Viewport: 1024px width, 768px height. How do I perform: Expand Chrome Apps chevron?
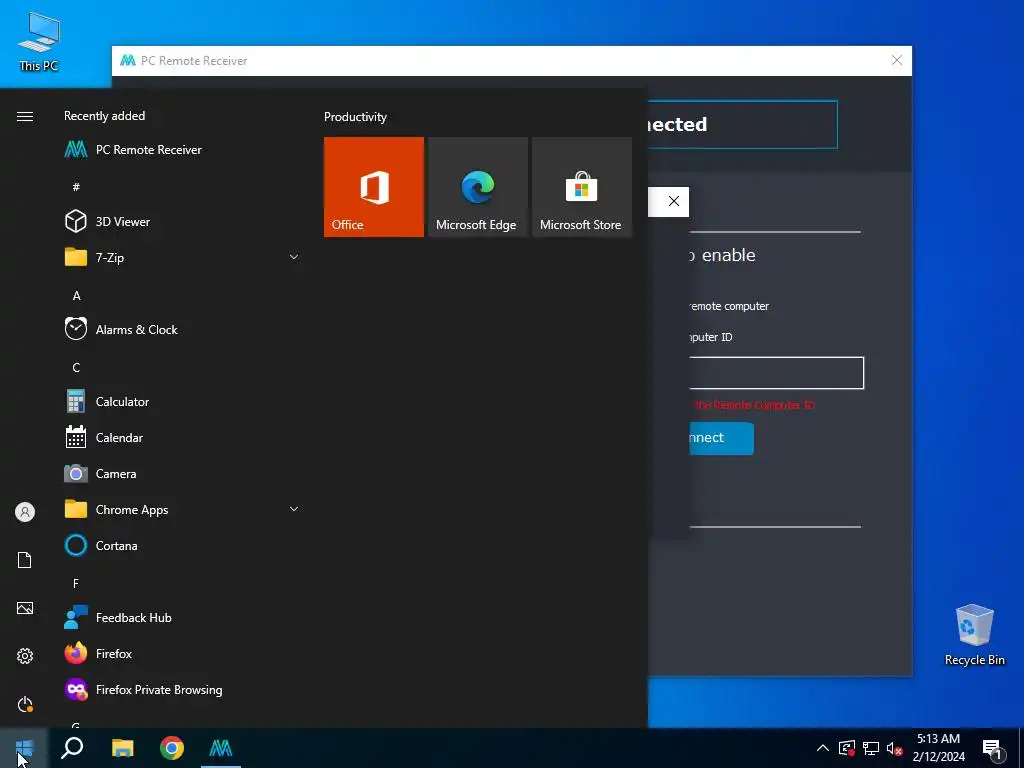coord(294,509)
